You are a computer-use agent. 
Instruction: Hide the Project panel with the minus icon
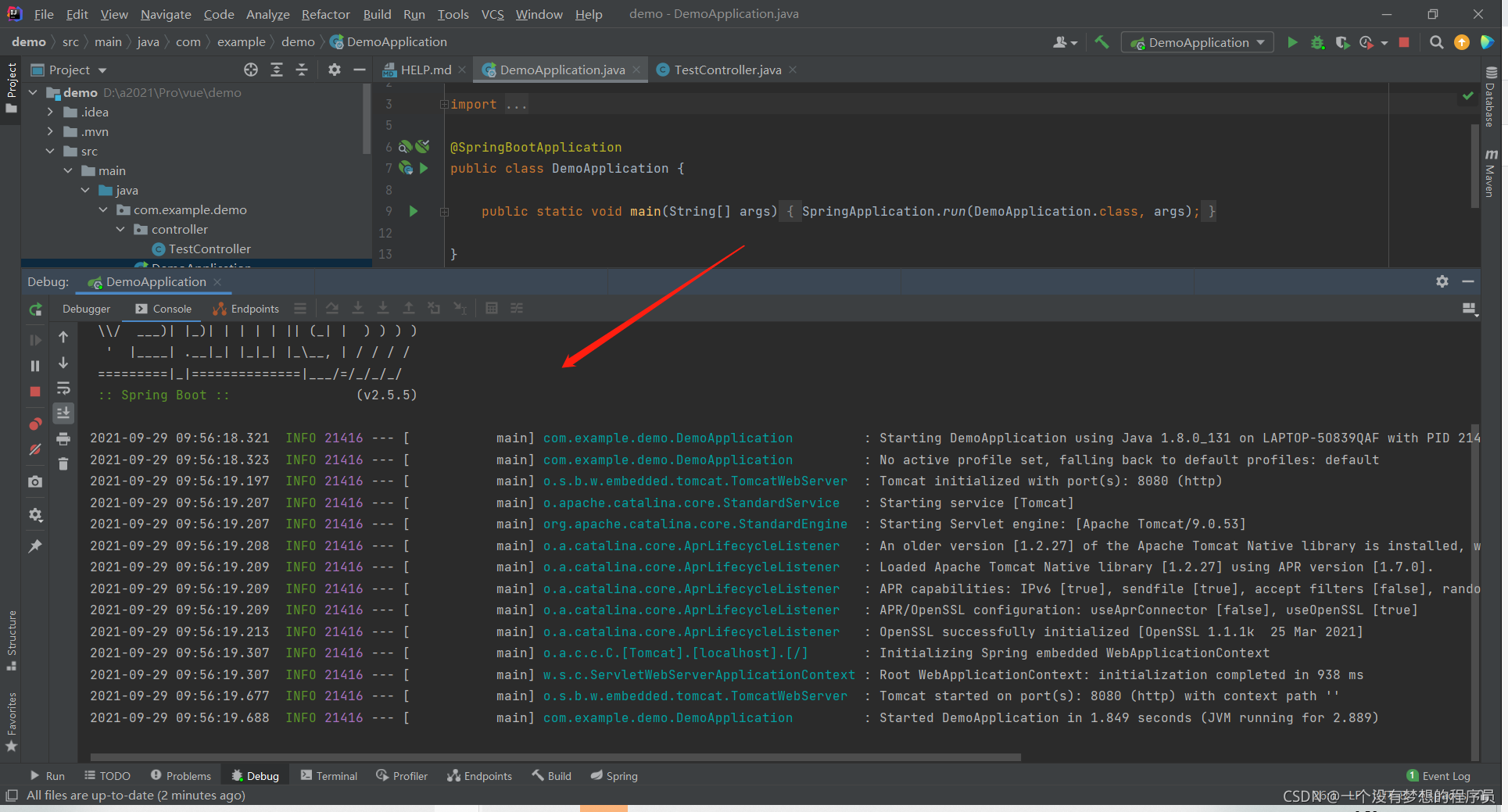[360, 70]
